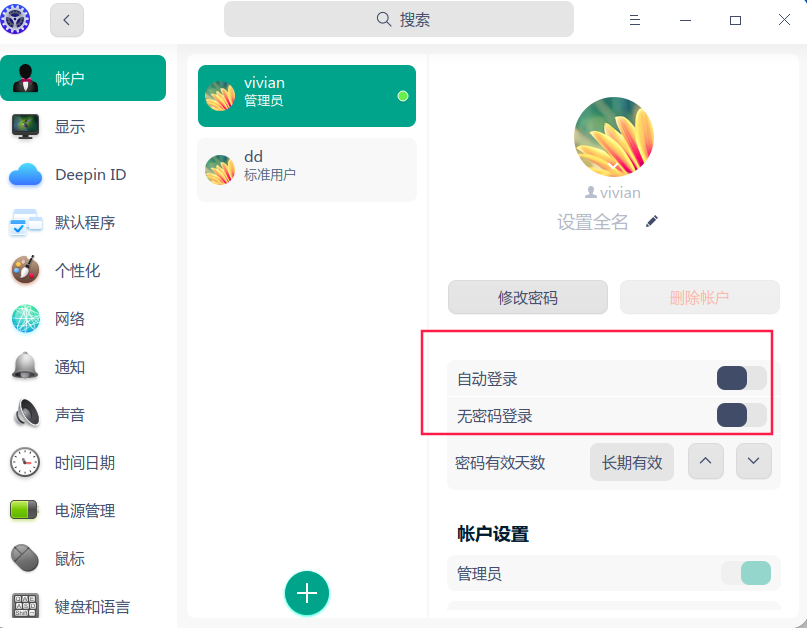Decrease password validity days with down arrow

[754, 462]
